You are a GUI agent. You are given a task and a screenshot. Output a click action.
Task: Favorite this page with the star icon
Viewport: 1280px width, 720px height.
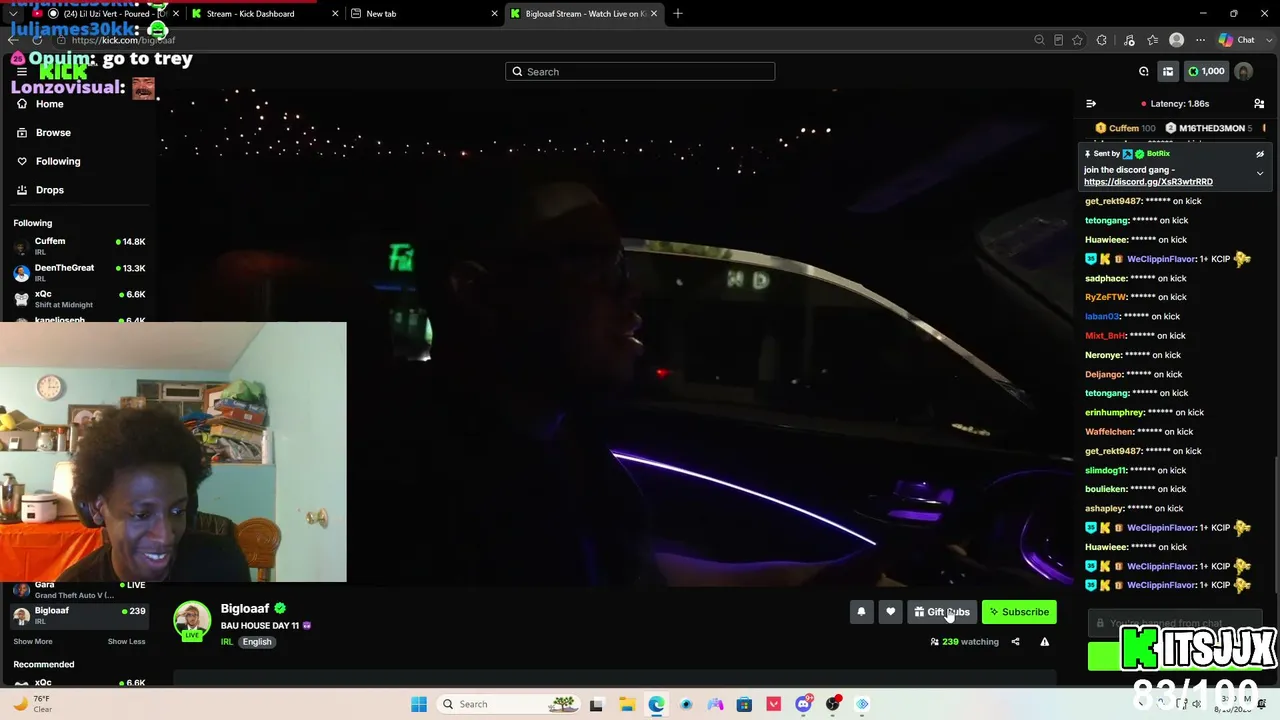(x=1077, y=40)
